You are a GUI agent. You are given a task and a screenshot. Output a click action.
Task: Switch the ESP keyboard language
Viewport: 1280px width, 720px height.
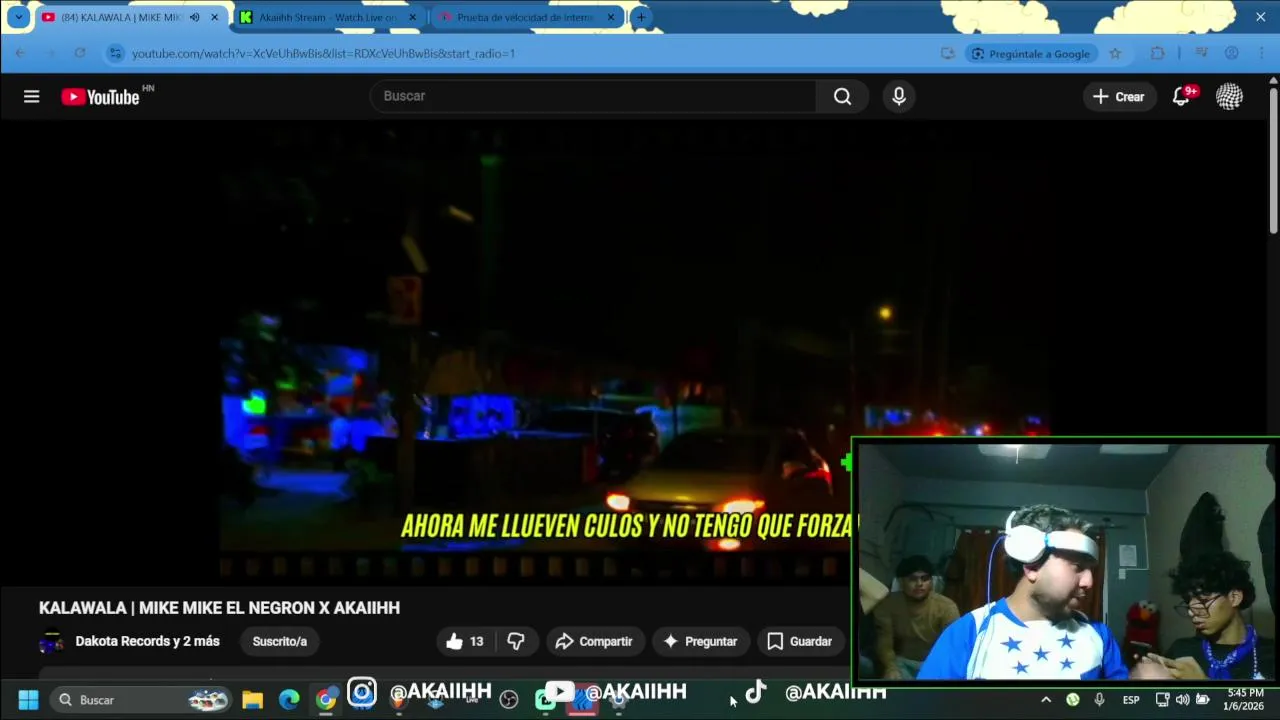[1131, 700]
